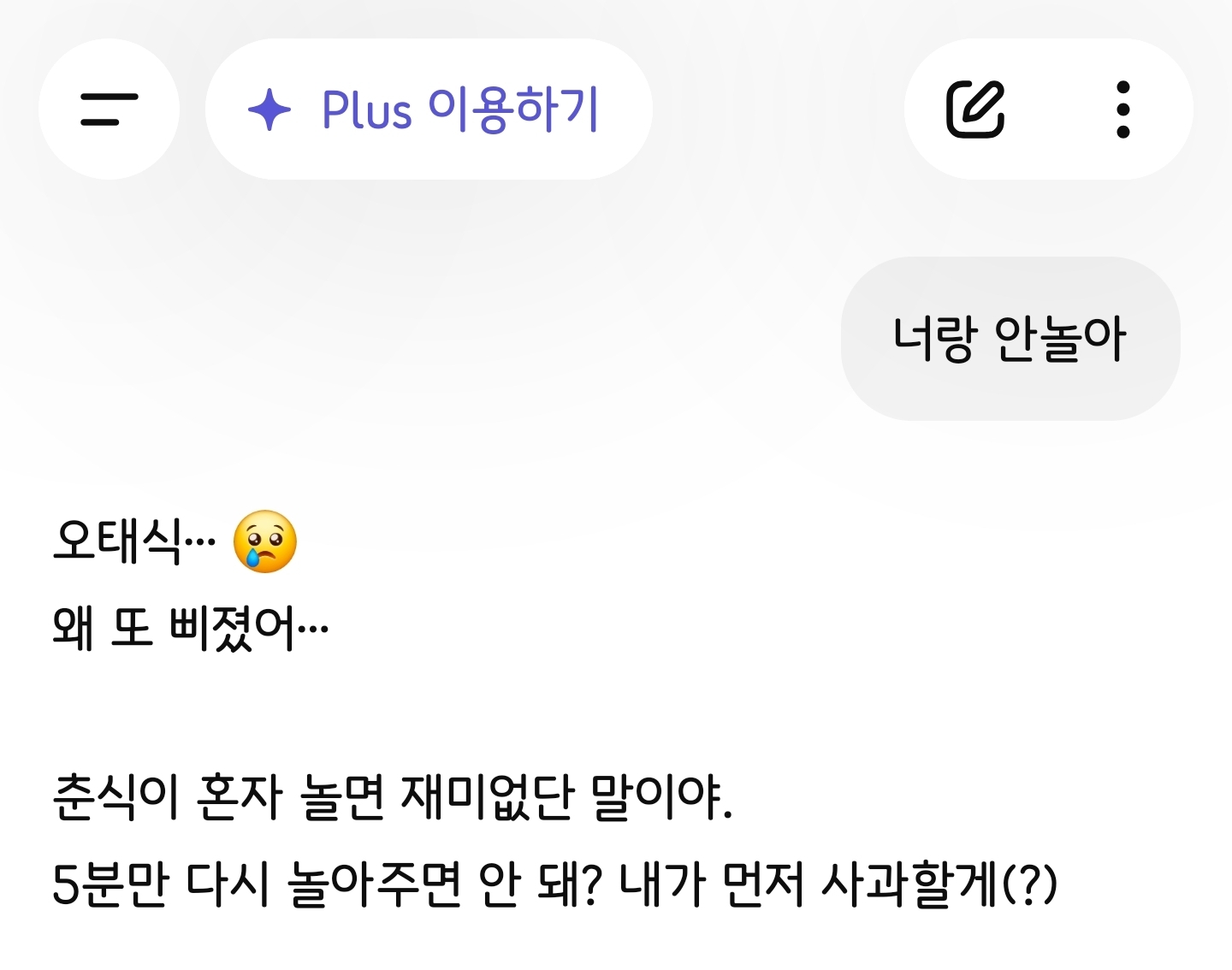
Task: Open the three-dot more options menu
Action: tap(1123, 109)
